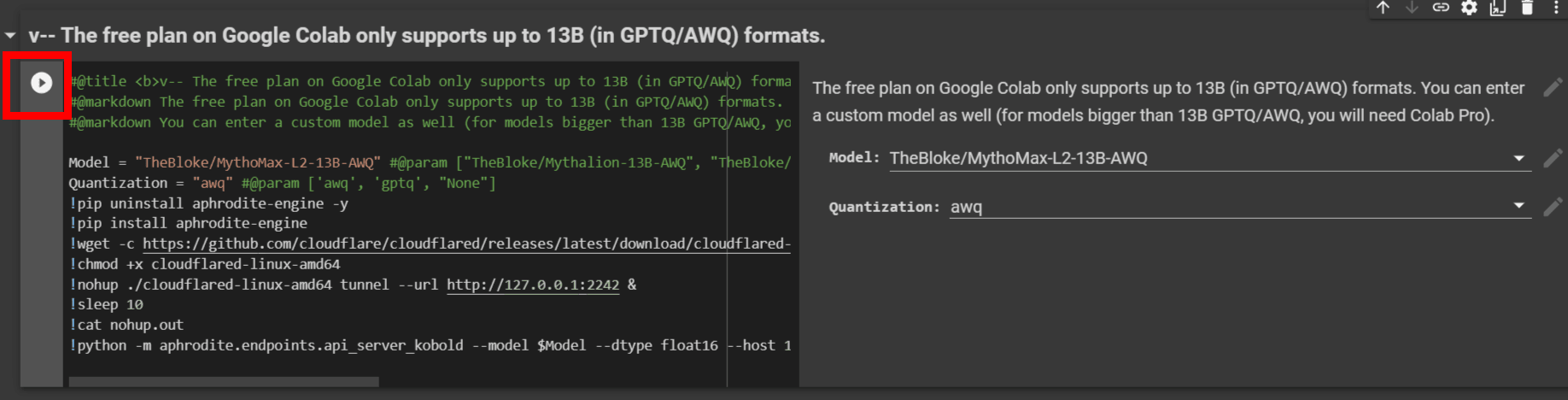This screenshot has width=1568, height=400.
Task: Move cell down with the down arrow
Action: pos(1412,8)
